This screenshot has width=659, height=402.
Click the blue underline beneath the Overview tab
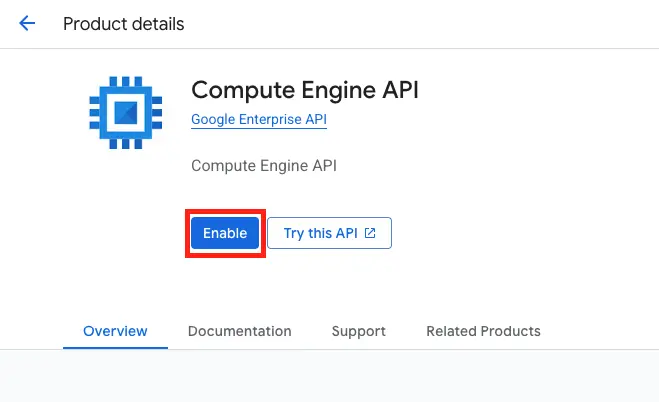pos(115,347)
